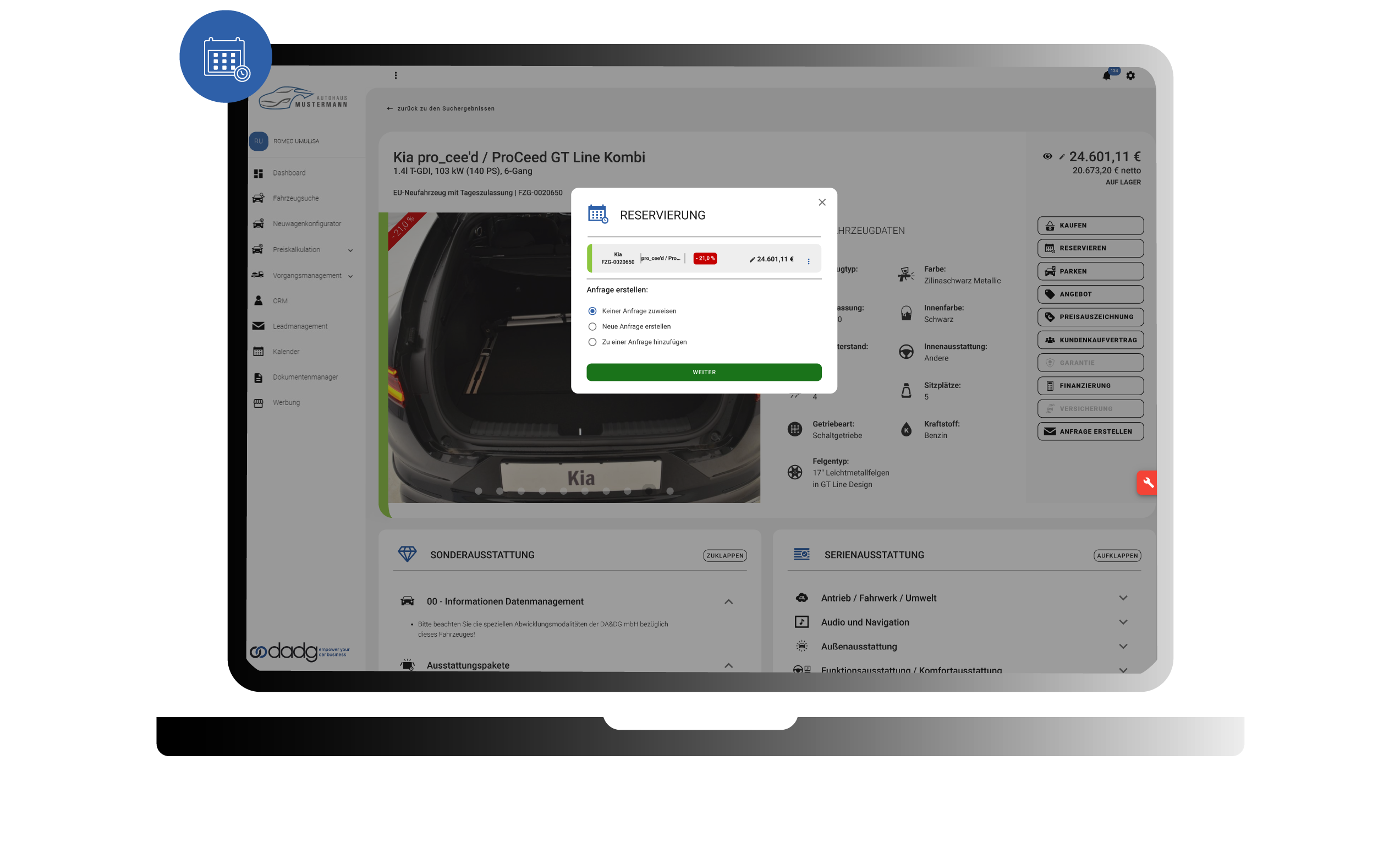Viewport: 1400px width, 853px height.
Task: Click the Werbung shop icon
Action: (259, 403)
